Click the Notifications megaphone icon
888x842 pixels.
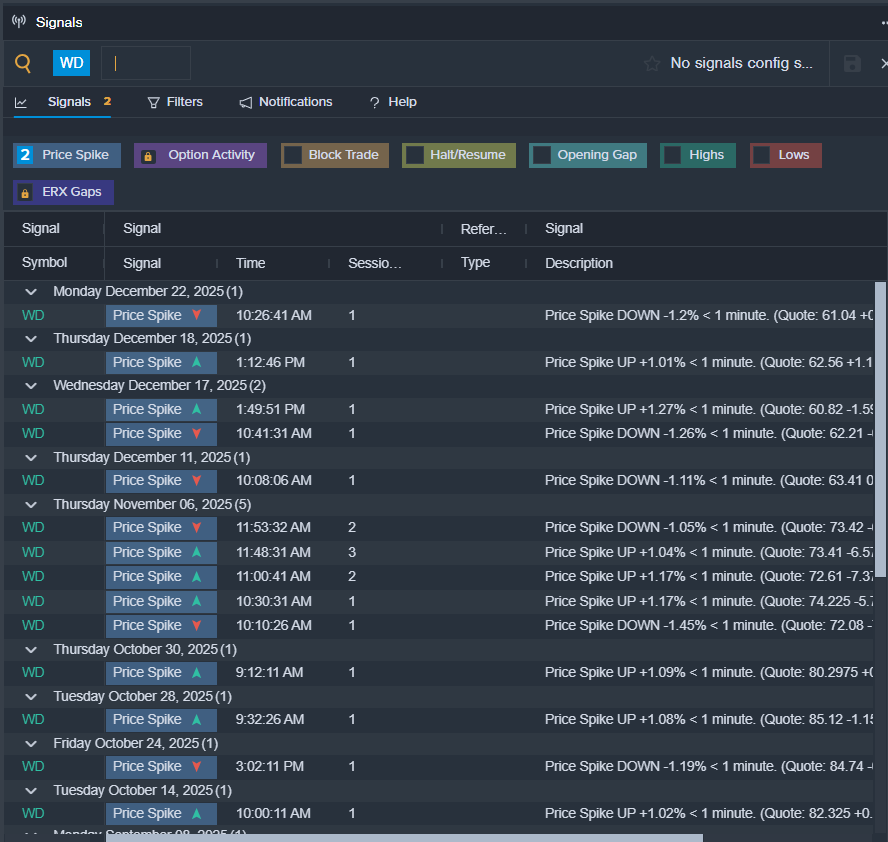coord(246,102)
